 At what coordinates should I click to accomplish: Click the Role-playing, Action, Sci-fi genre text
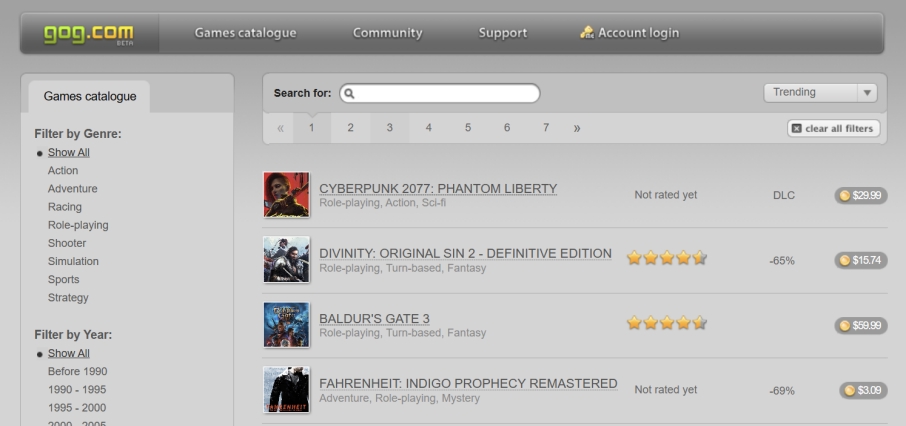click(x=383, y=203)
